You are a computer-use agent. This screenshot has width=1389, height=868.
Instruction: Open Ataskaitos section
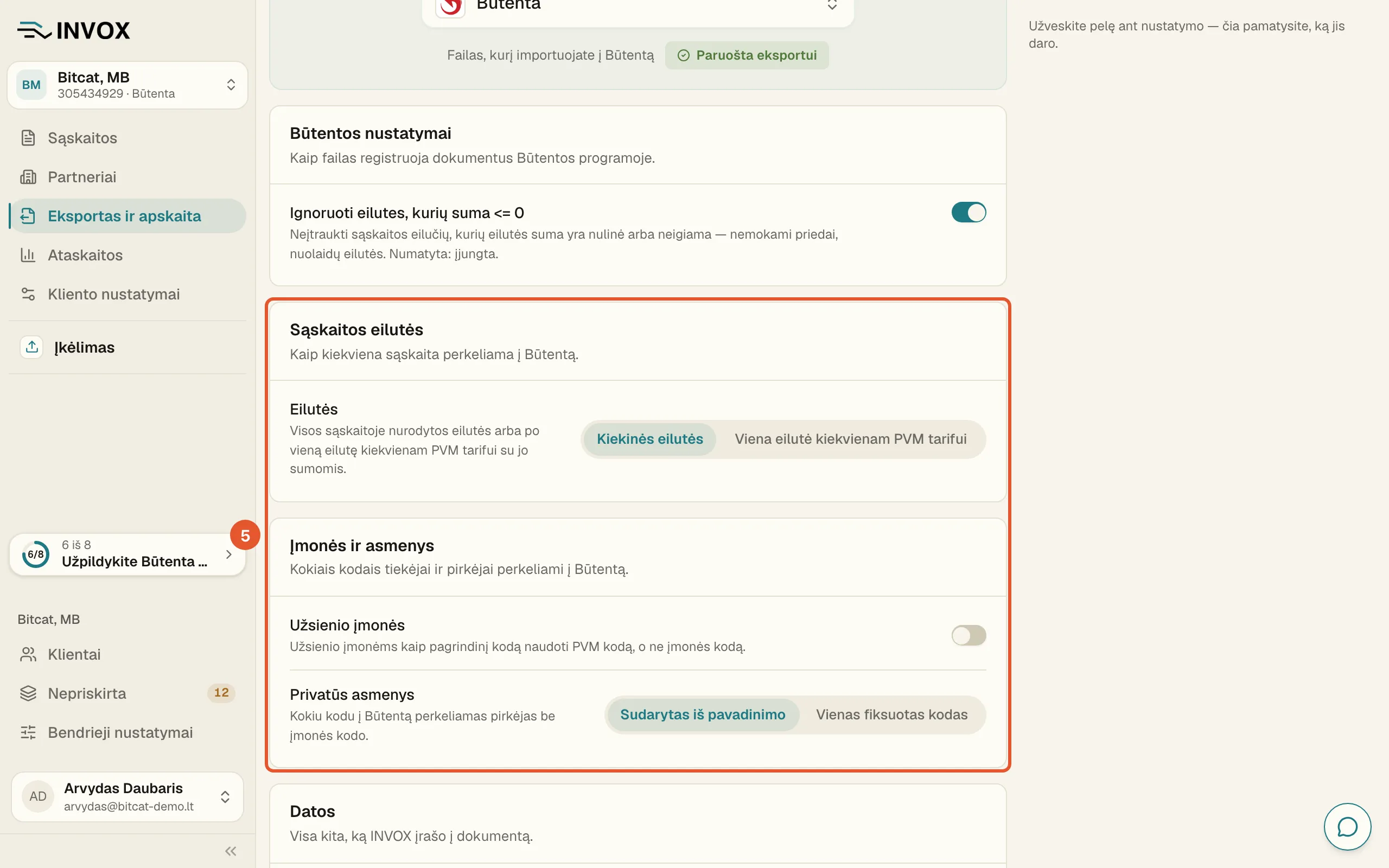128,255
